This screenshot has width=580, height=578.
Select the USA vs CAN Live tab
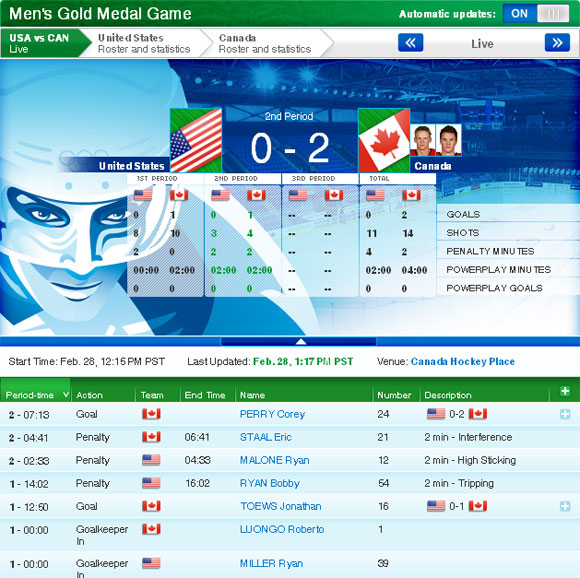(39, 43)
